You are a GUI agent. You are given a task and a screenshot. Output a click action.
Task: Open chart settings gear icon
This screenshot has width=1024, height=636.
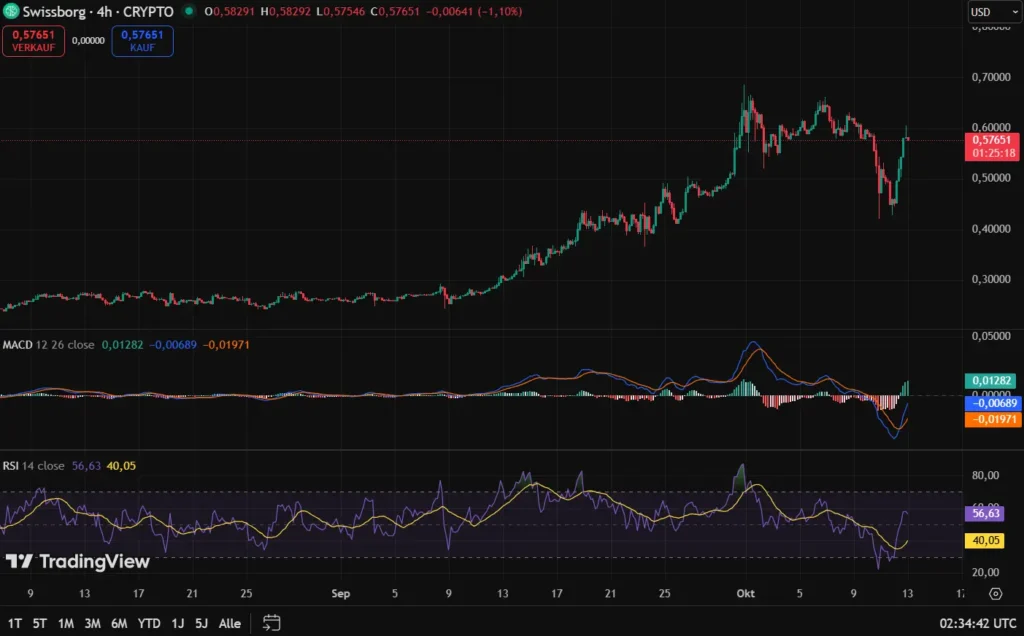click(996, 593)
